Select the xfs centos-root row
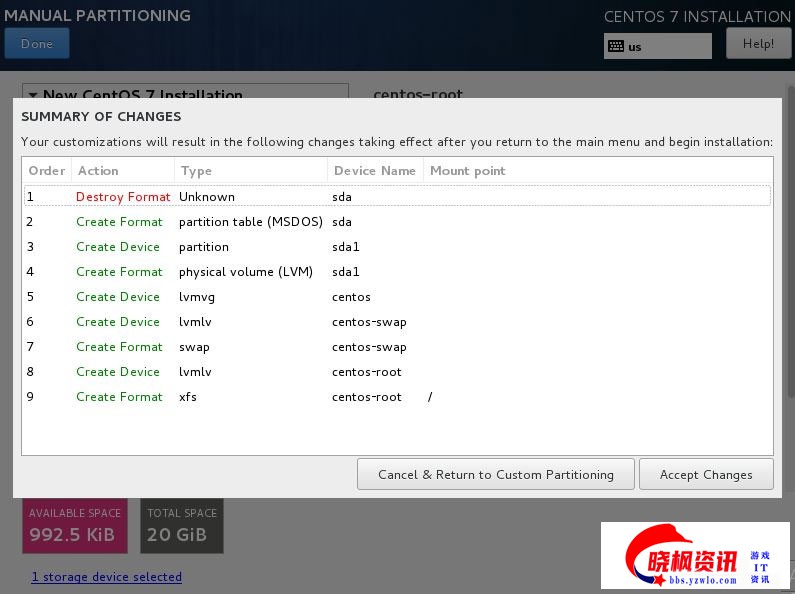Image resolution: width=795 pixels, height=594 pixels. click(x=396, y=397)
